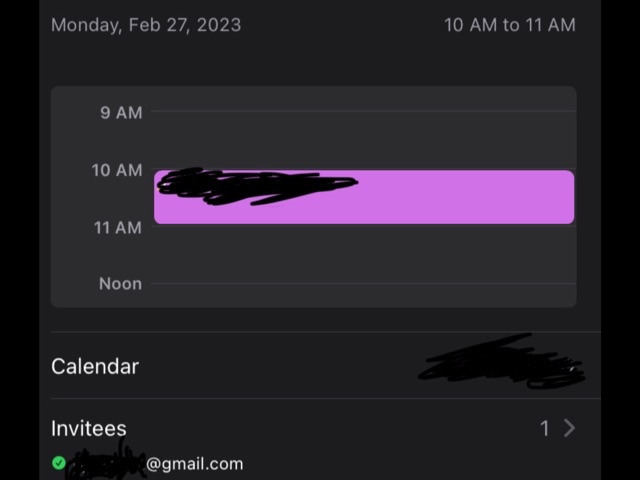Viewport: 640px width, 480px height.
Task: Tap the Monday, Feb 27, 2023 date
Action: click(x=146, y=24)
